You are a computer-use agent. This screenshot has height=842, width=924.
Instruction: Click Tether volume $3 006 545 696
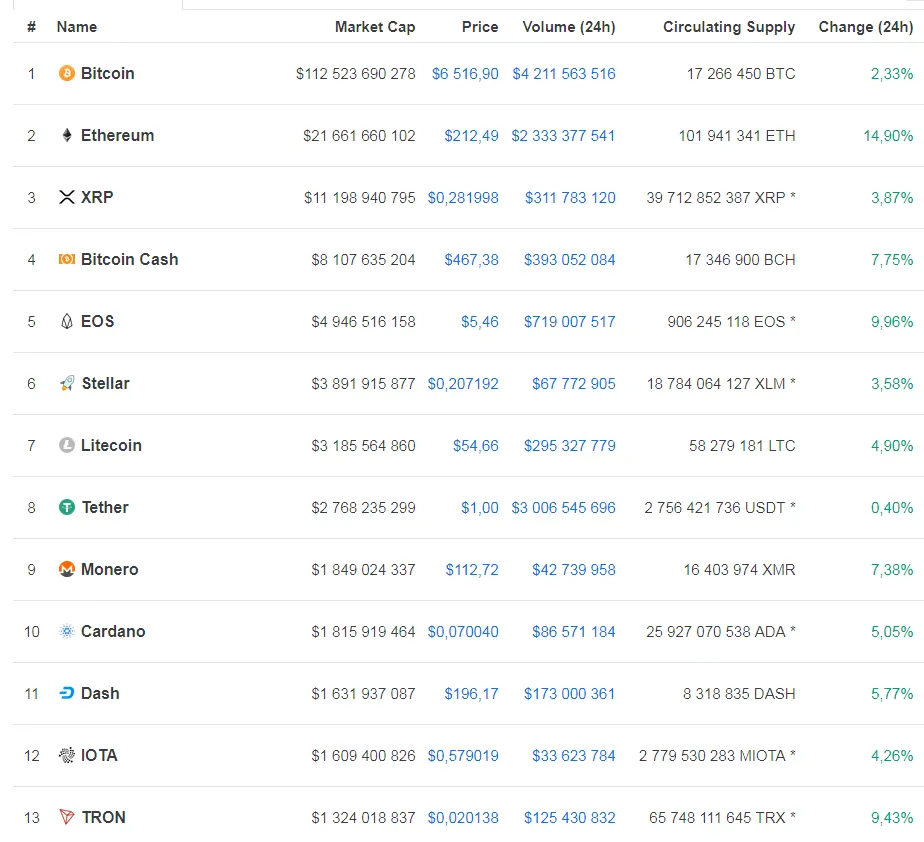pos(563,507)
